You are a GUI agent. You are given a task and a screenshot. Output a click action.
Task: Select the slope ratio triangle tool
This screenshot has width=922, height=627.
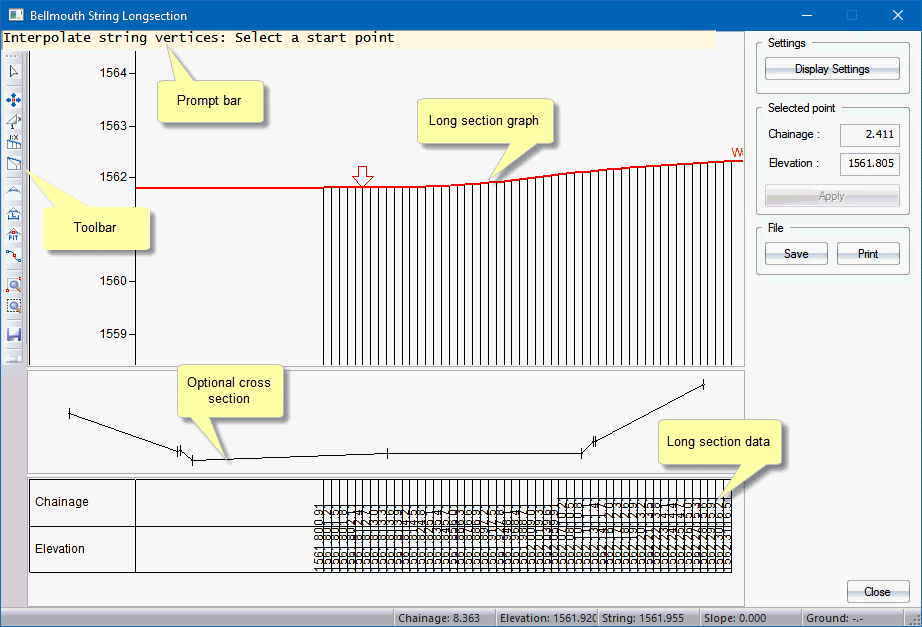pos(14,121)
